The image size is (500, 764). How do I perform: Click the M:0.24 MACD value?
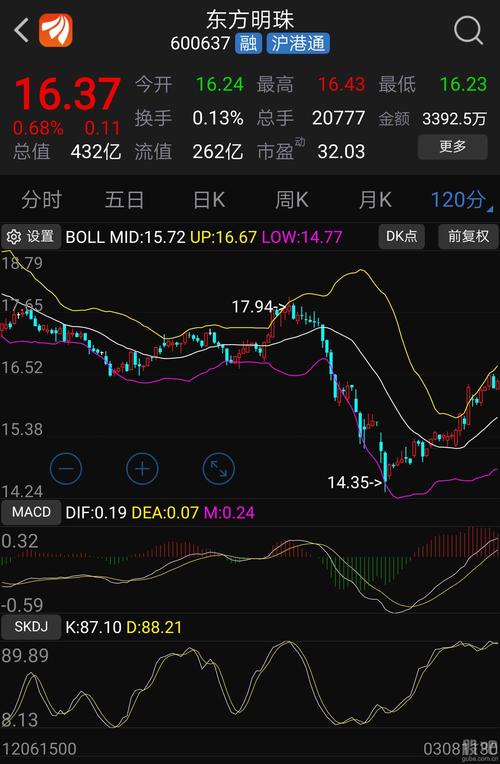point(229,513)
